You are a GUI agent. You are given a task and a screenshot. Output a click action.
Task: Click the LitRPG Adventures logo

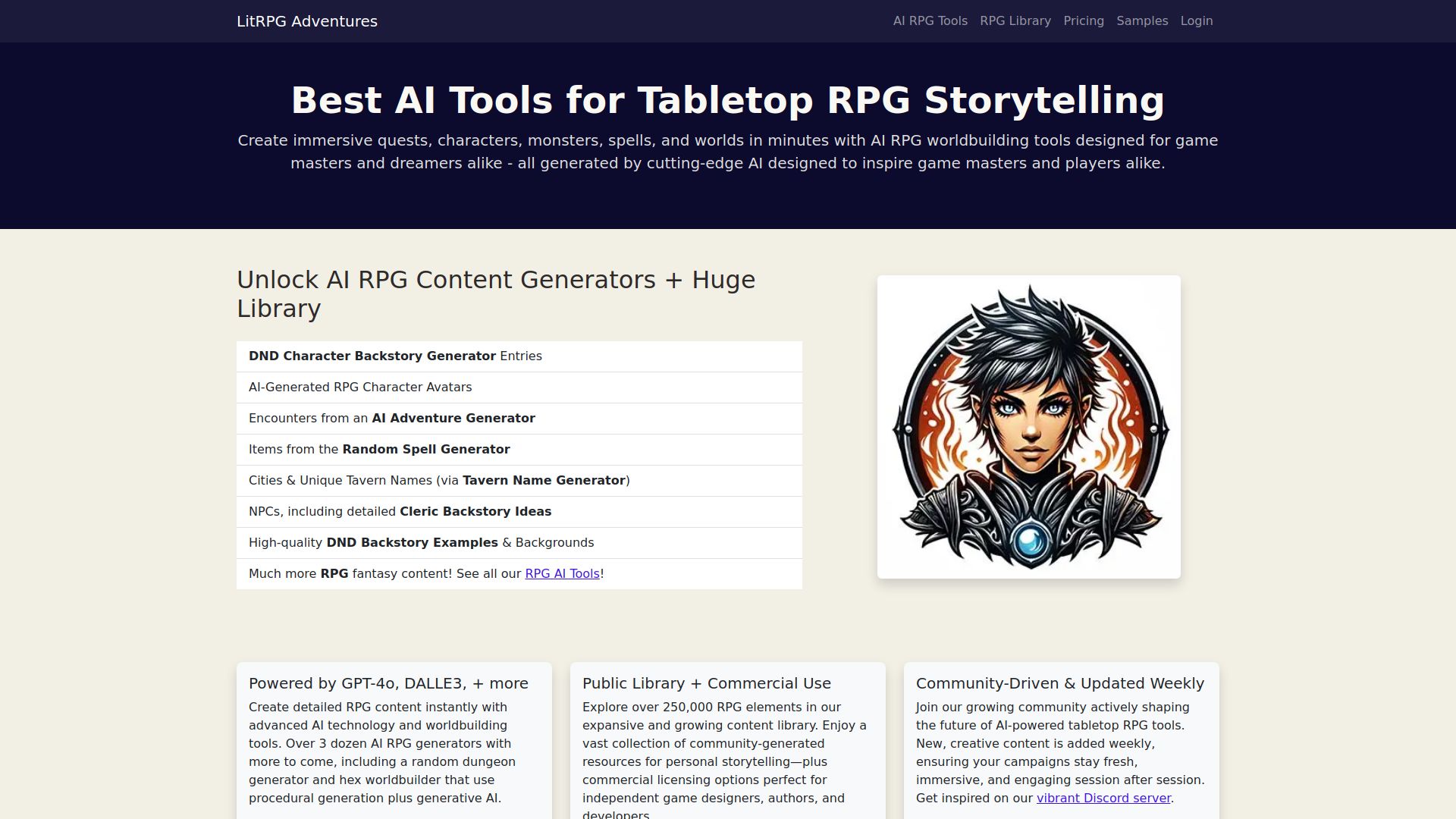pyautogui.click(x=306, y=21)
